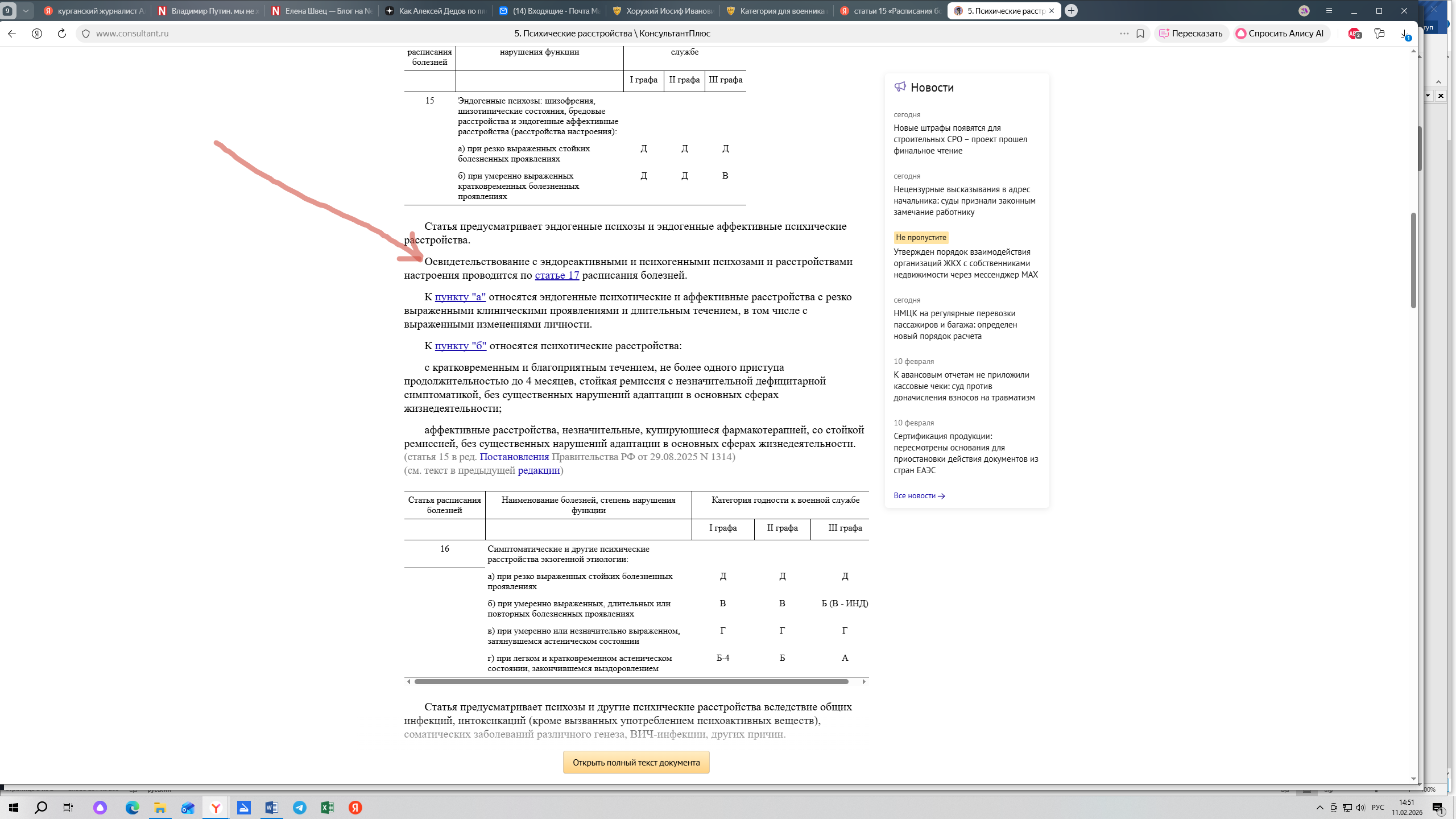Open the tab group counter showing 9

click(8, 11)
